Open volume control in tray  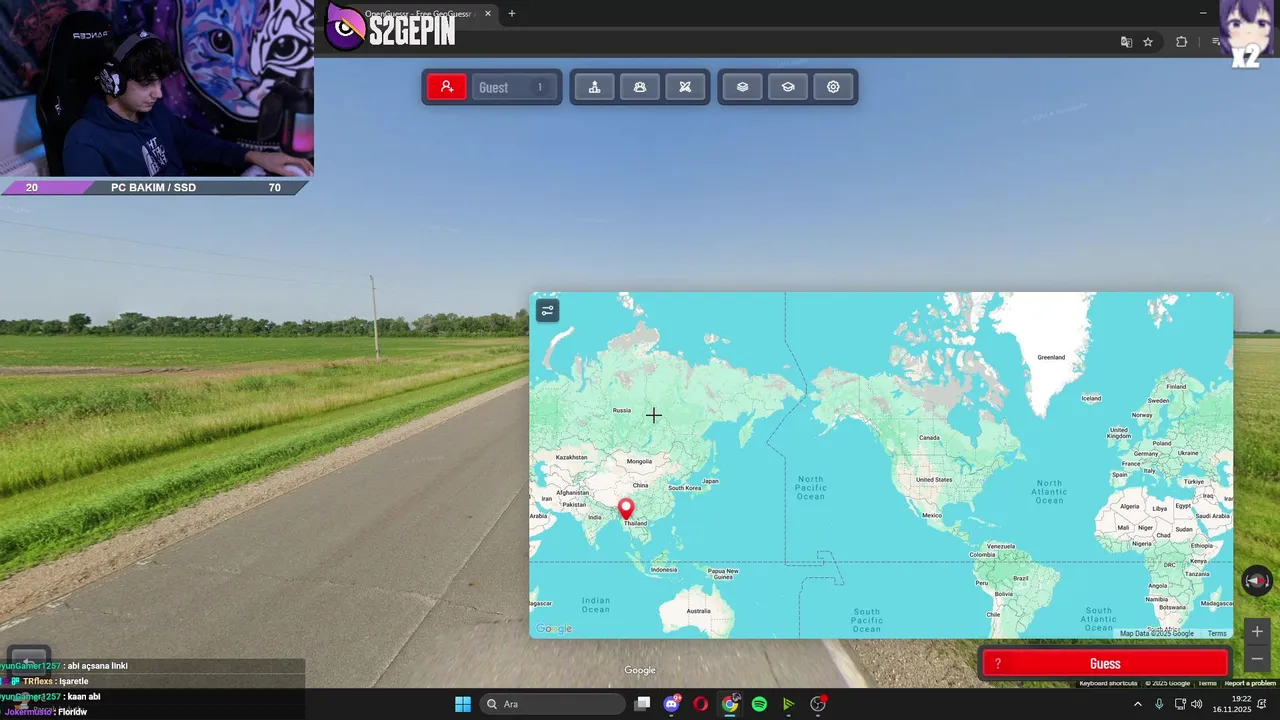click(x=1197, y=704)
